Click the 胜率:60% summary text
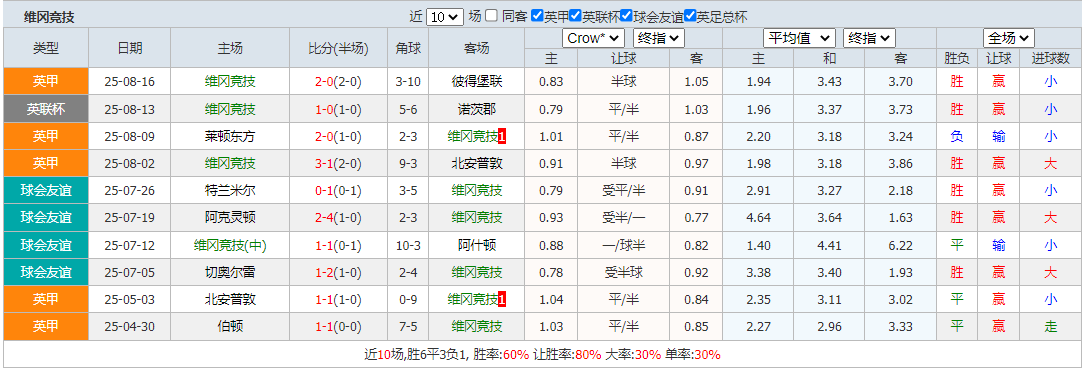The image size is (1082, 368). pos(502,355)
